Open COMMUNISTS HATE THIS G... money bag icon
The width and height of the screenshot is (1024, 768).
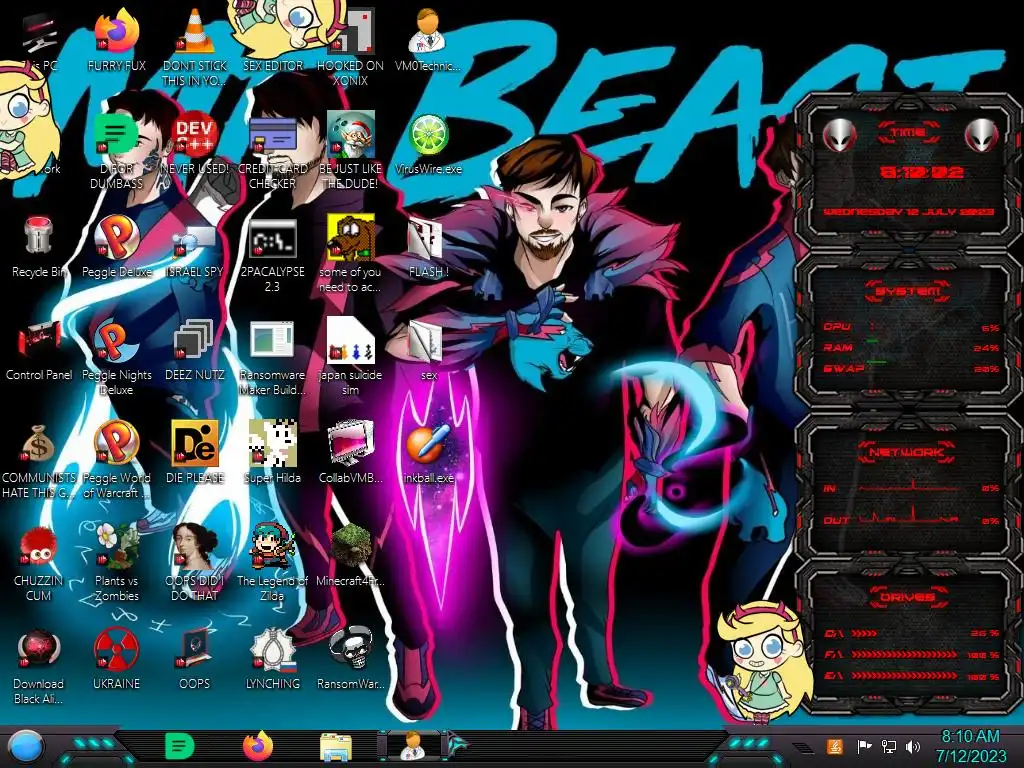39,460
